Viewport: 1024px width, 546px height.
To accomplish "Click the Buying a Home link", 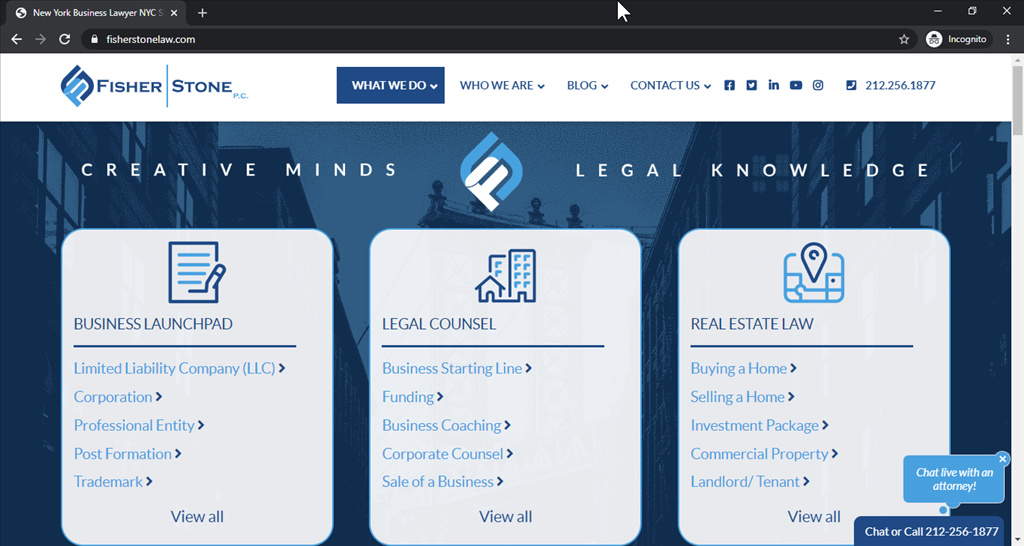I will coord(738,368).
